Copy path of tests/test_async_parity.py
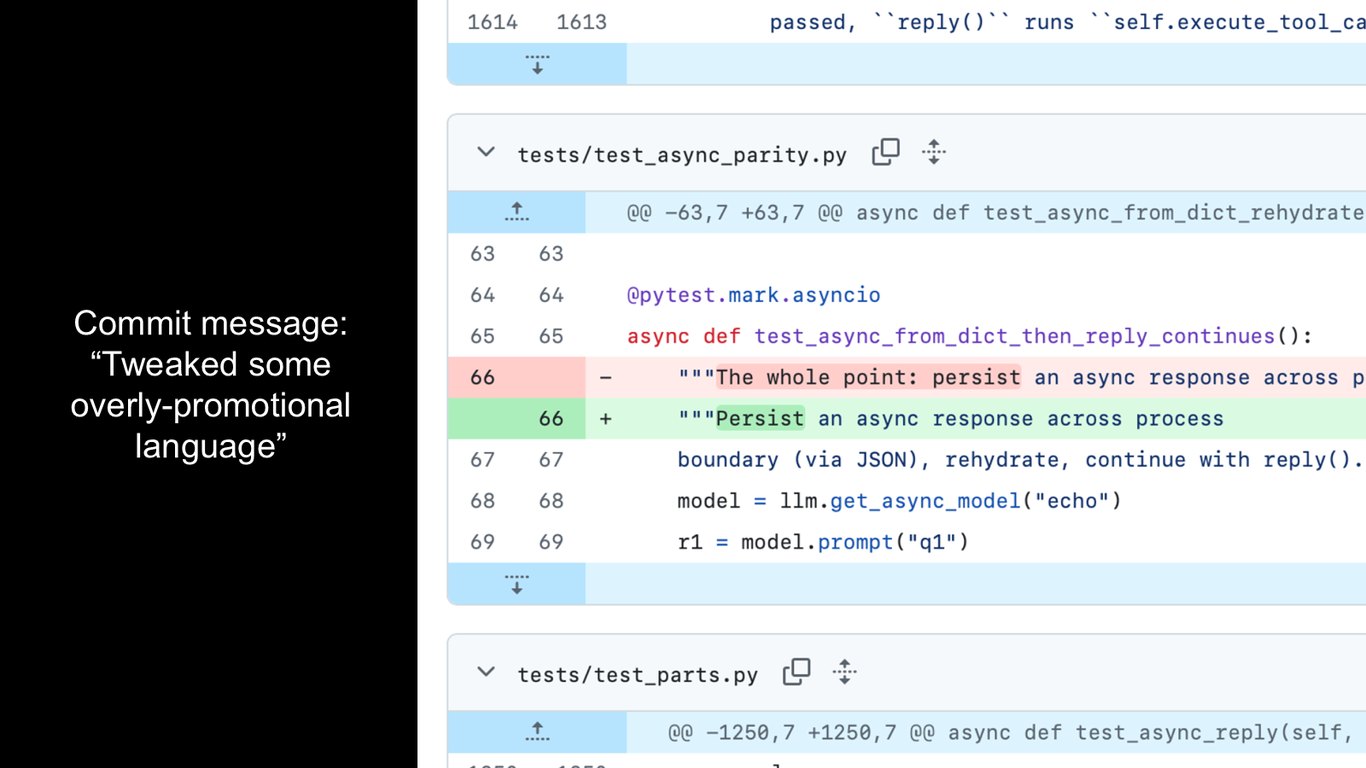 coord(885,152)
